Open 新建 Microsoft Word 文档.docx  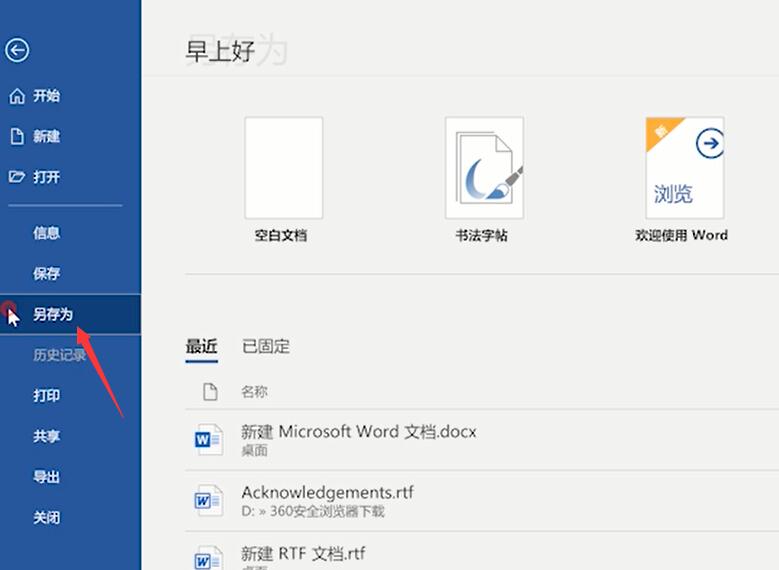click(x=358, y=431)
